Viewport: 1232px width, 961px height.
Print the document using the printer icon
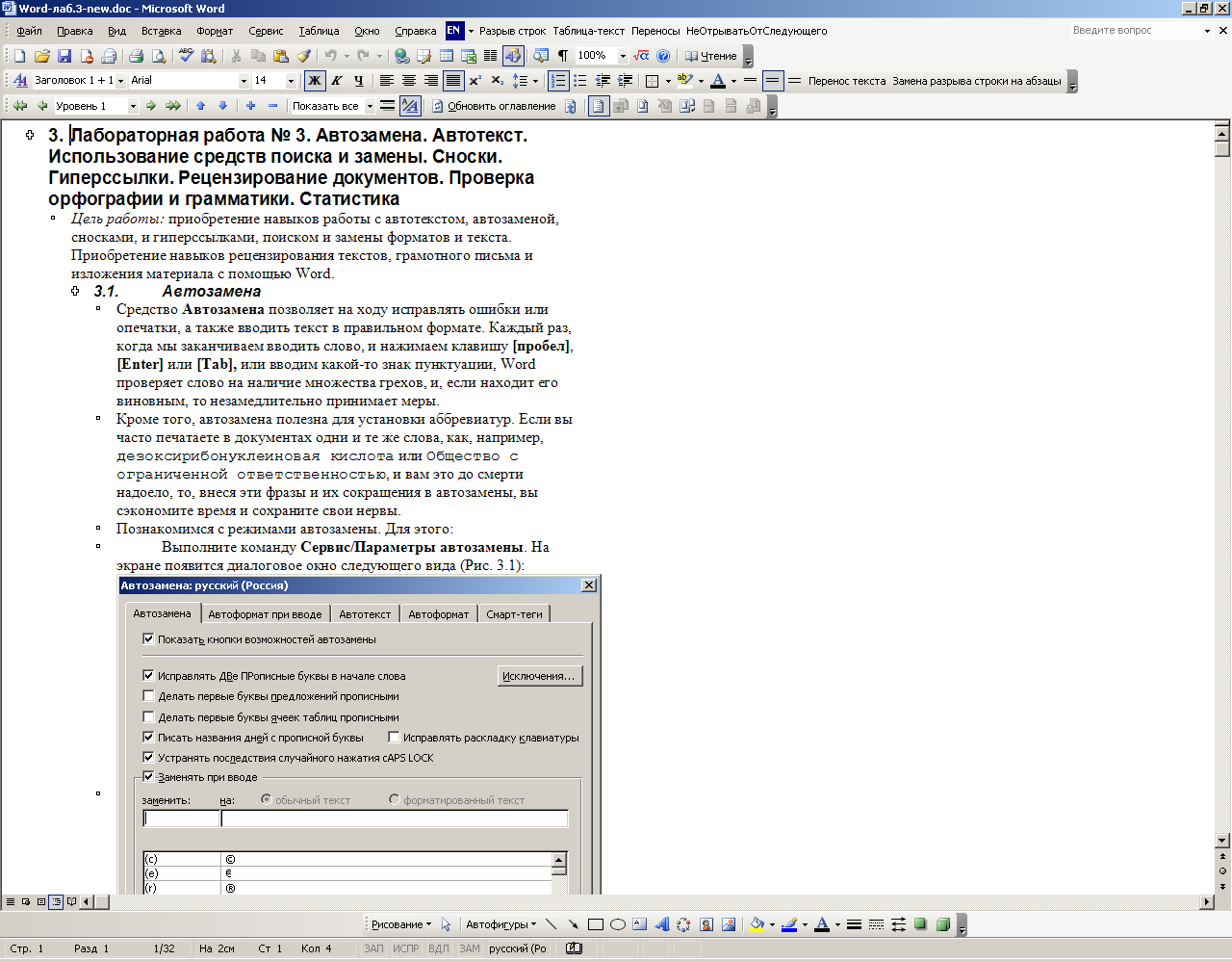pyautogui.click(x=136, y=56)
